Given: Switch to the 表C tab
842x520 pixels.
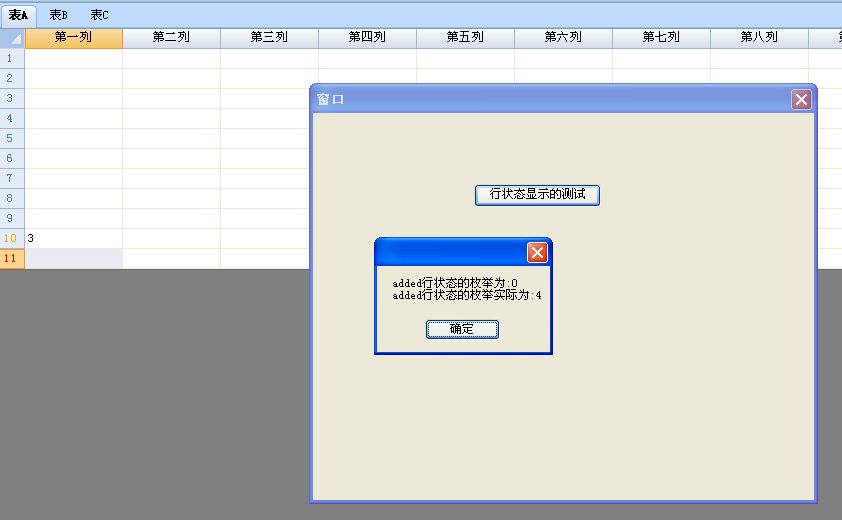Looking at the screenshot, I should pyautogui.click(x=99, y=15).
